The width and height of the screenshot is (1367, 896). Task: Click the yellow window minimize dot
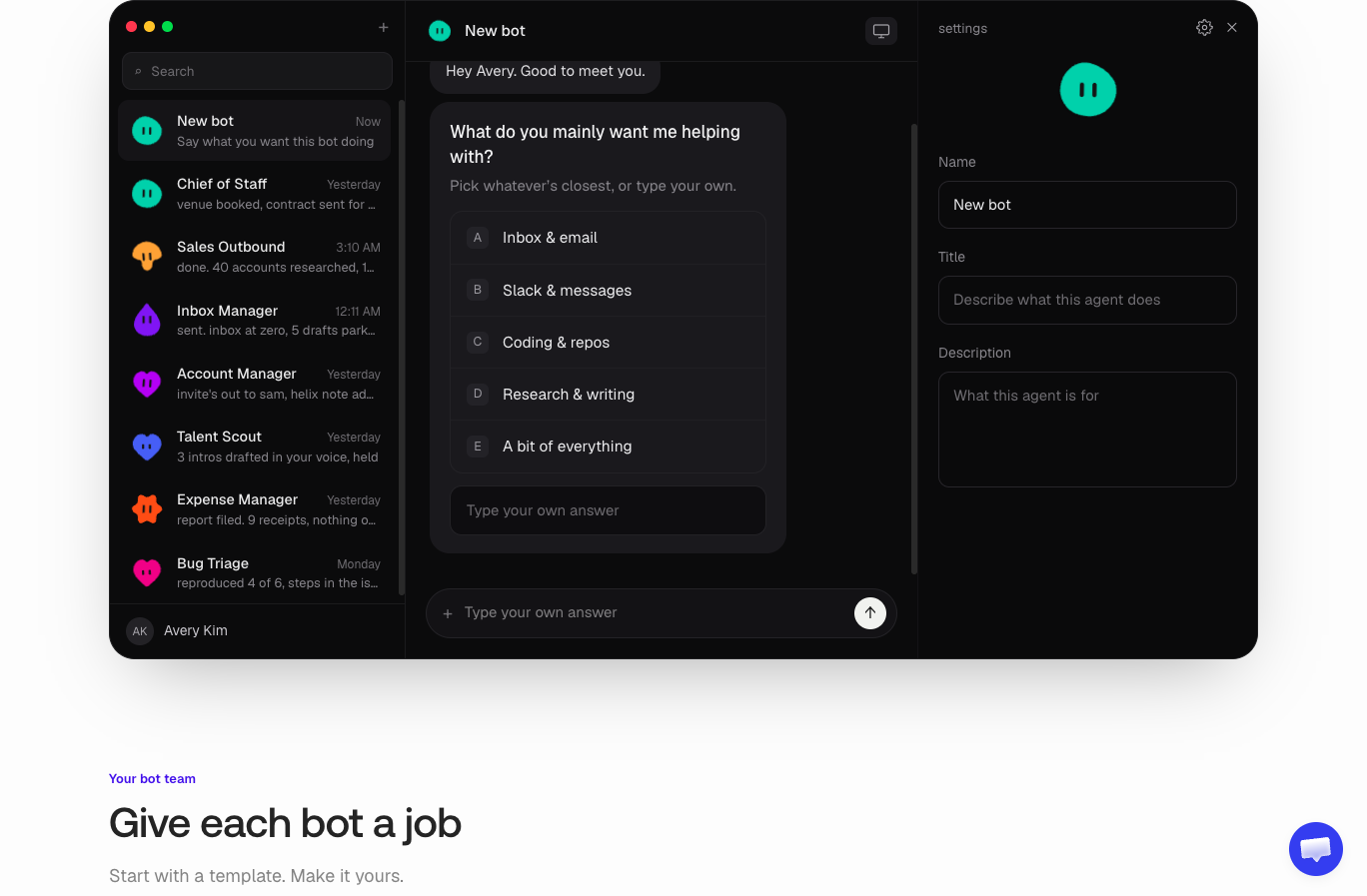(x=150, y=27)
